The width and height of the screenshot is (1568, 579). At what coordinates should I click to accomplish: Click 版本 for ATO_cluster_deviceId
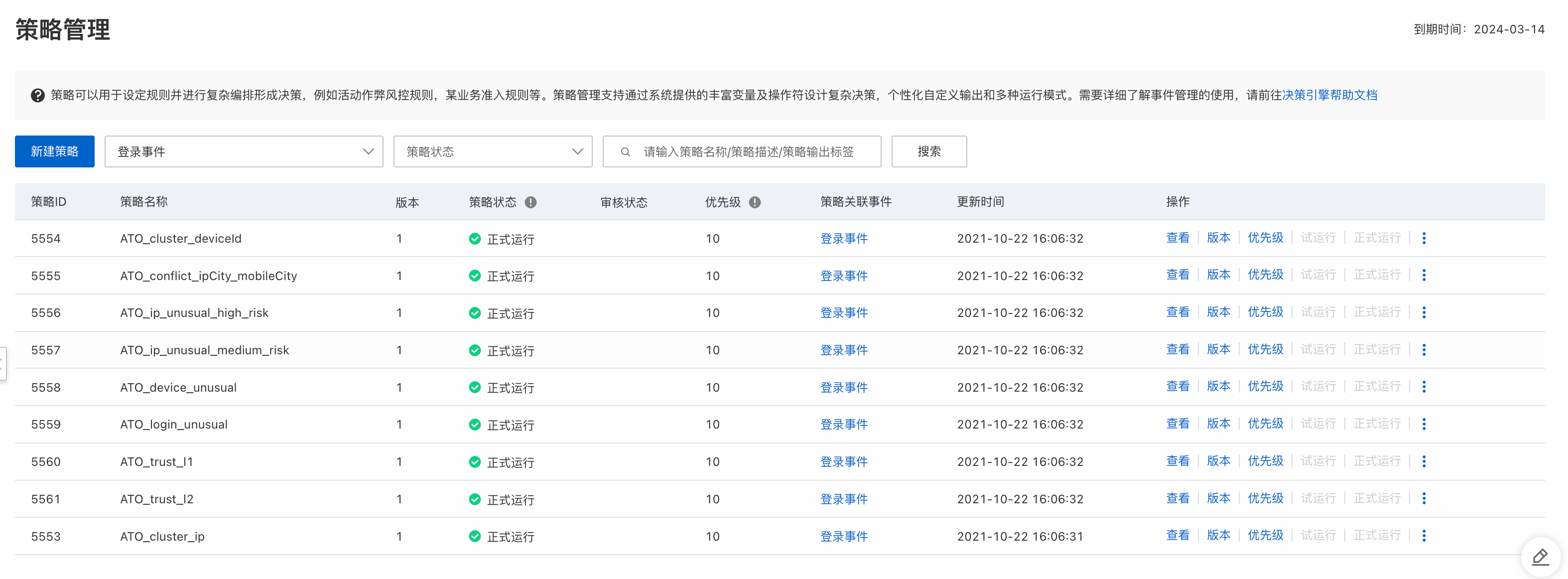pyautogui.click(x=1219, y=238)
